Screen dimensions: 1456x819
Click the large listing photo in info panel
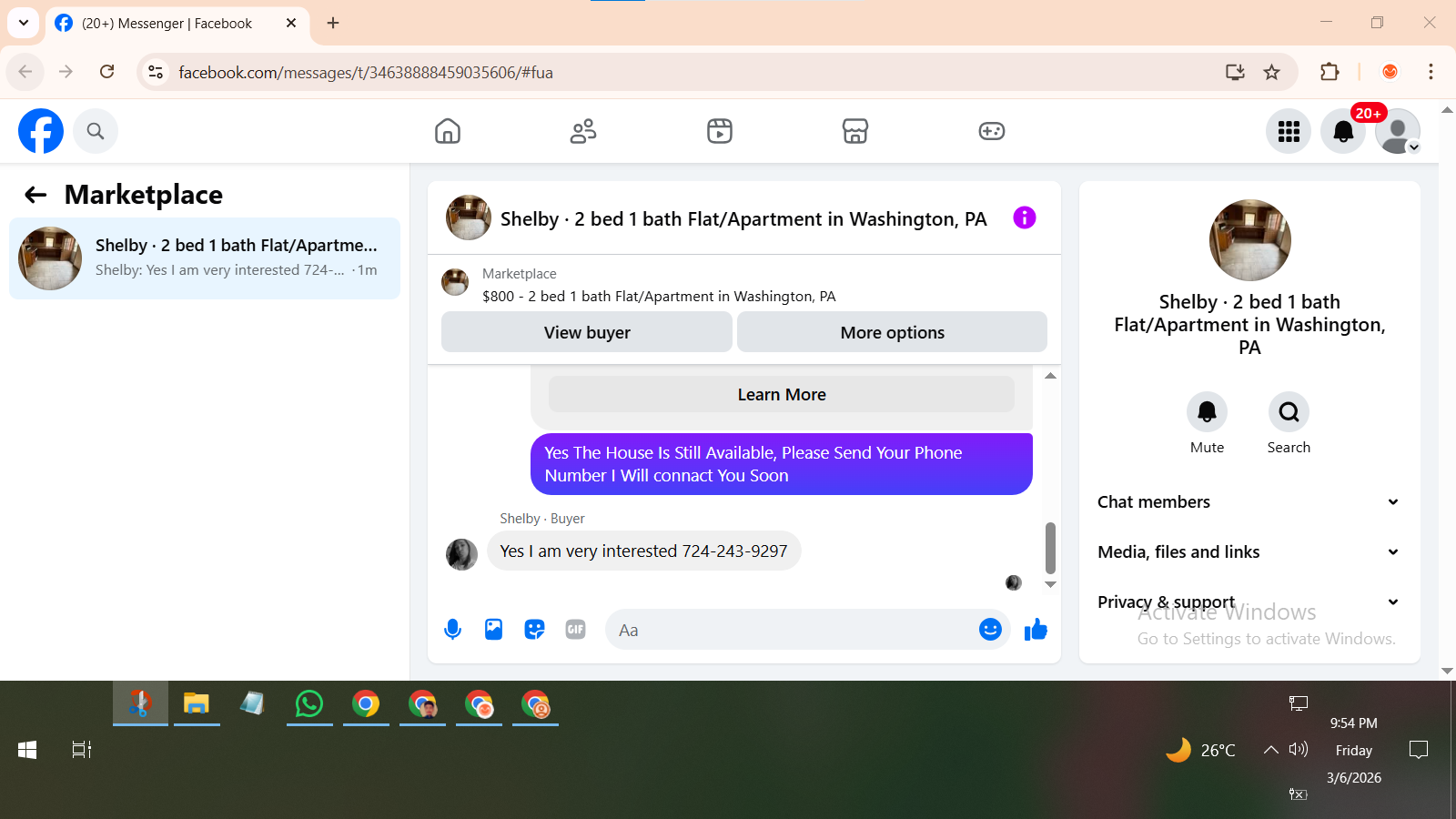(x=1249, y=240)
